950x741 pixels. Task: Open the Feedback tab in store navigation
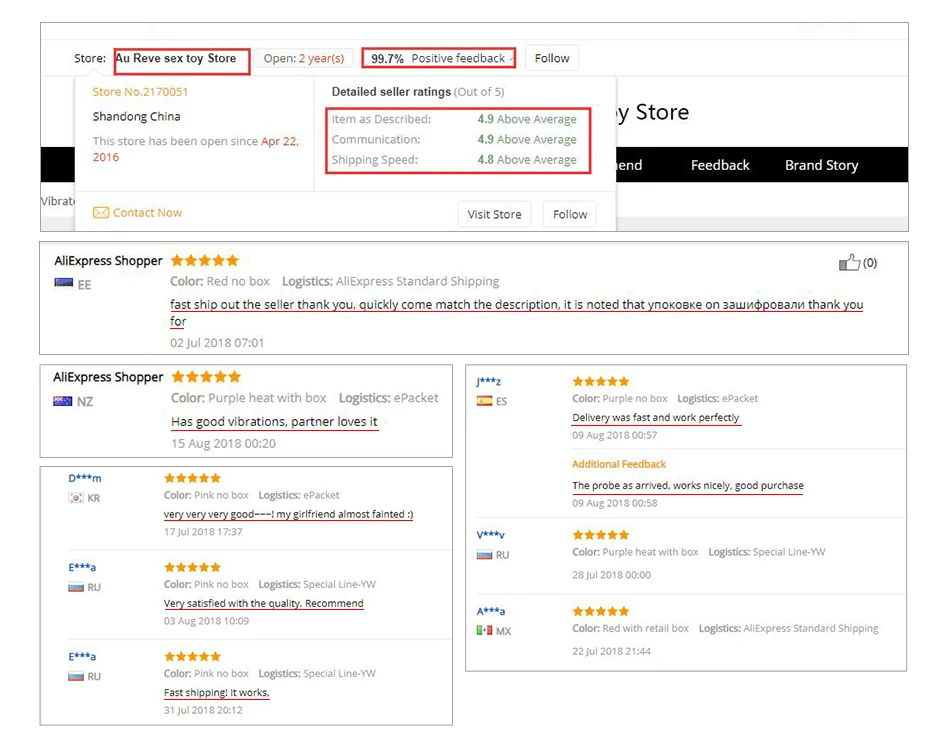(x=720, y=165)
